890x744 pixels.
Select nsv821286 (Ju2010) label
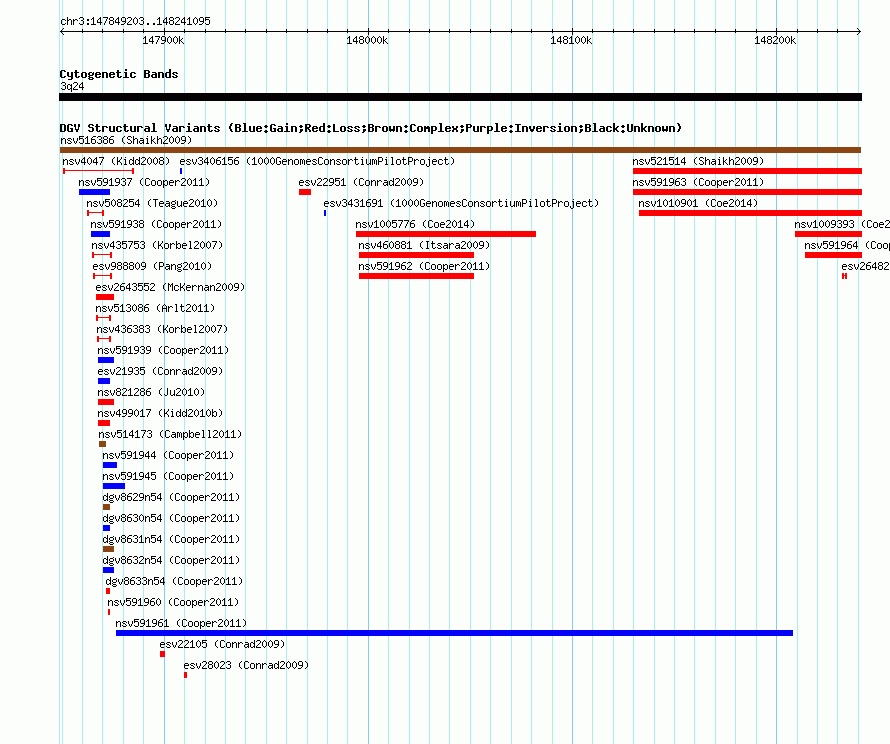point(151,392)
